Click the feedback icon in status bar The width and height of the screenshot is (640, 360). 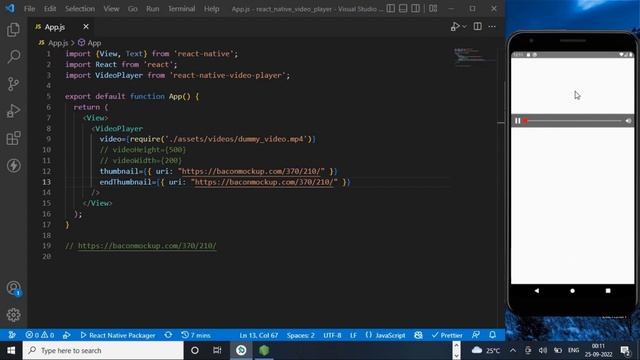[476, 335]
